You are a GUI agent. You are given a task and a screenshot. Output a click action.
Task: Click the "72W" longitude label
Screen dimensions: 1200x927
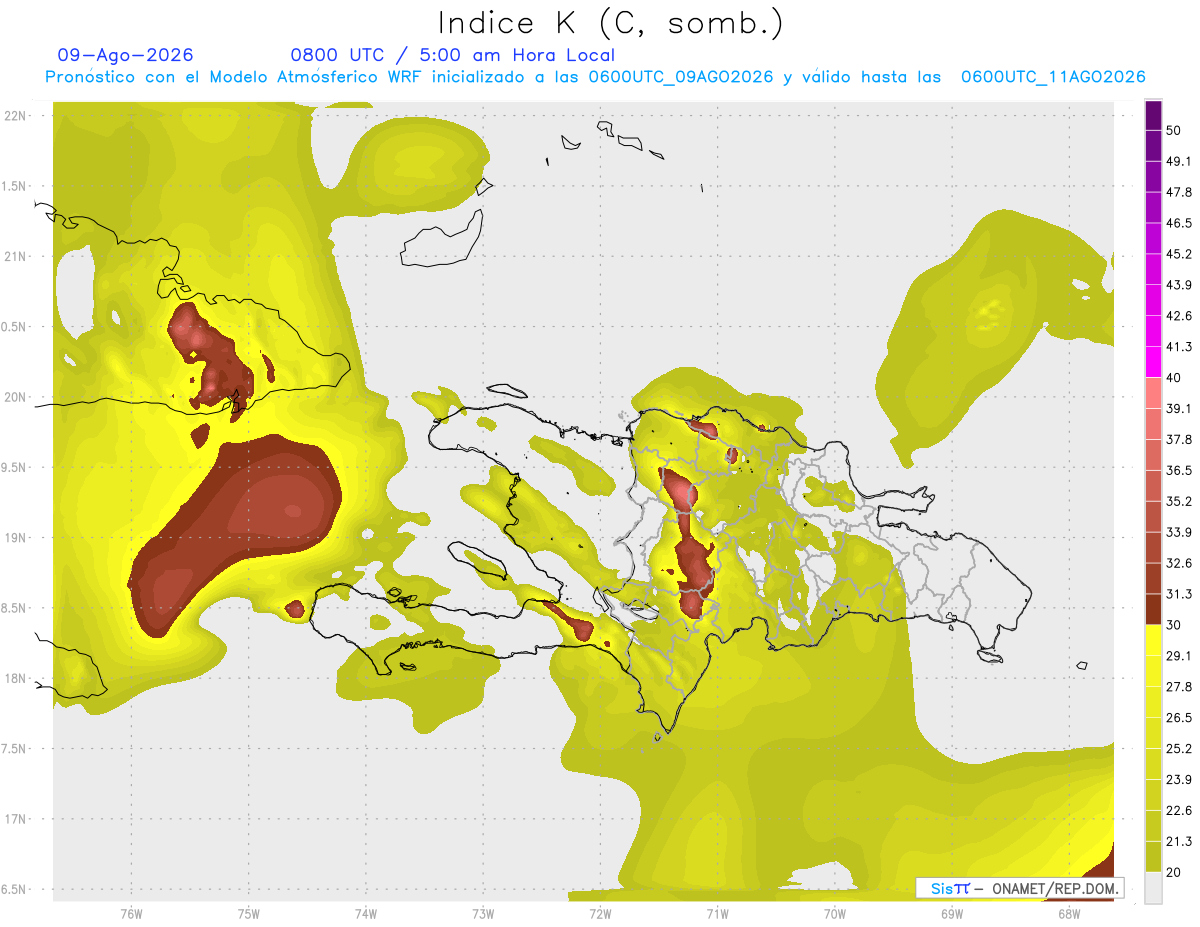(600, 914)
